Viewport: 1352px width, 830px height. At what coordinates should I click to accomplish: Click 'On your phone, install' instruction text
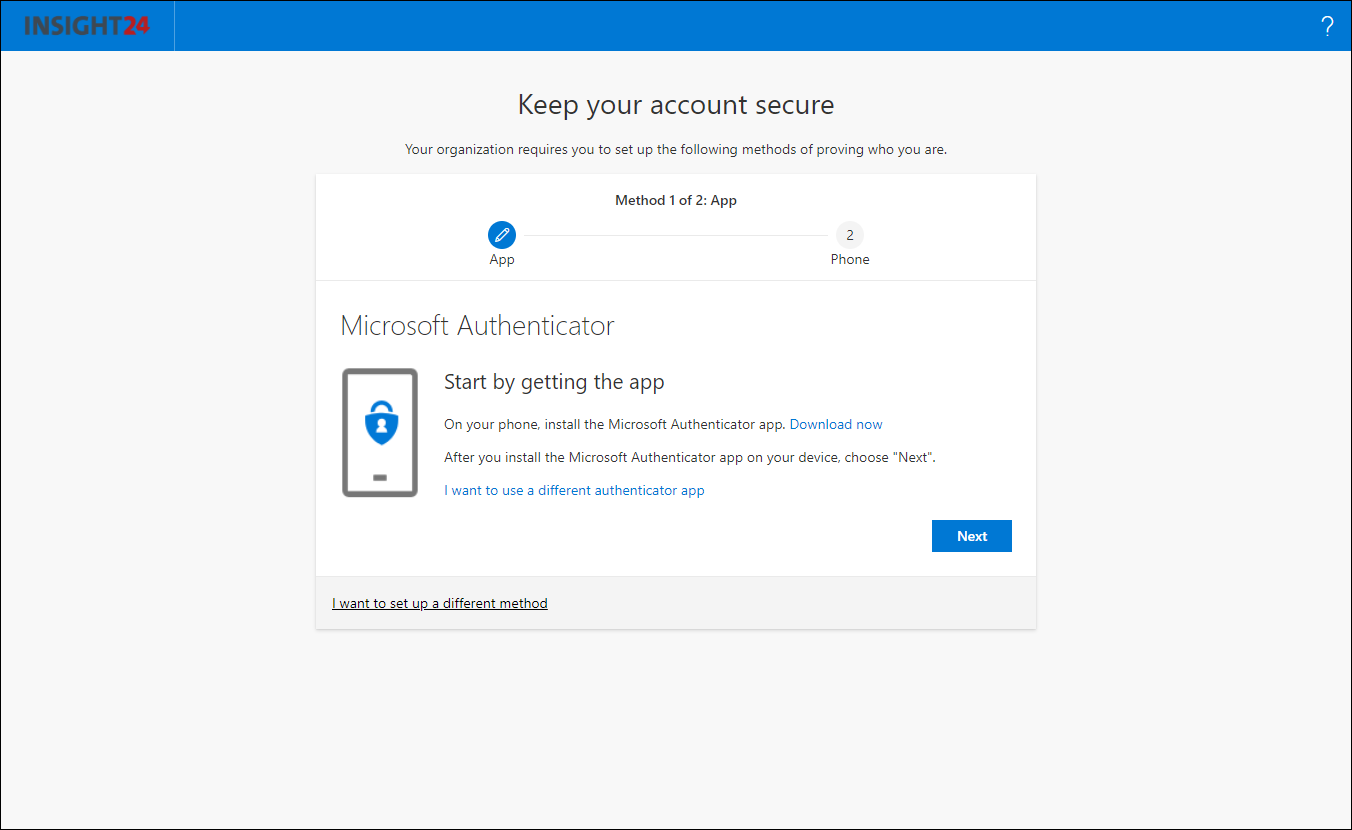(x=615, y=424)
